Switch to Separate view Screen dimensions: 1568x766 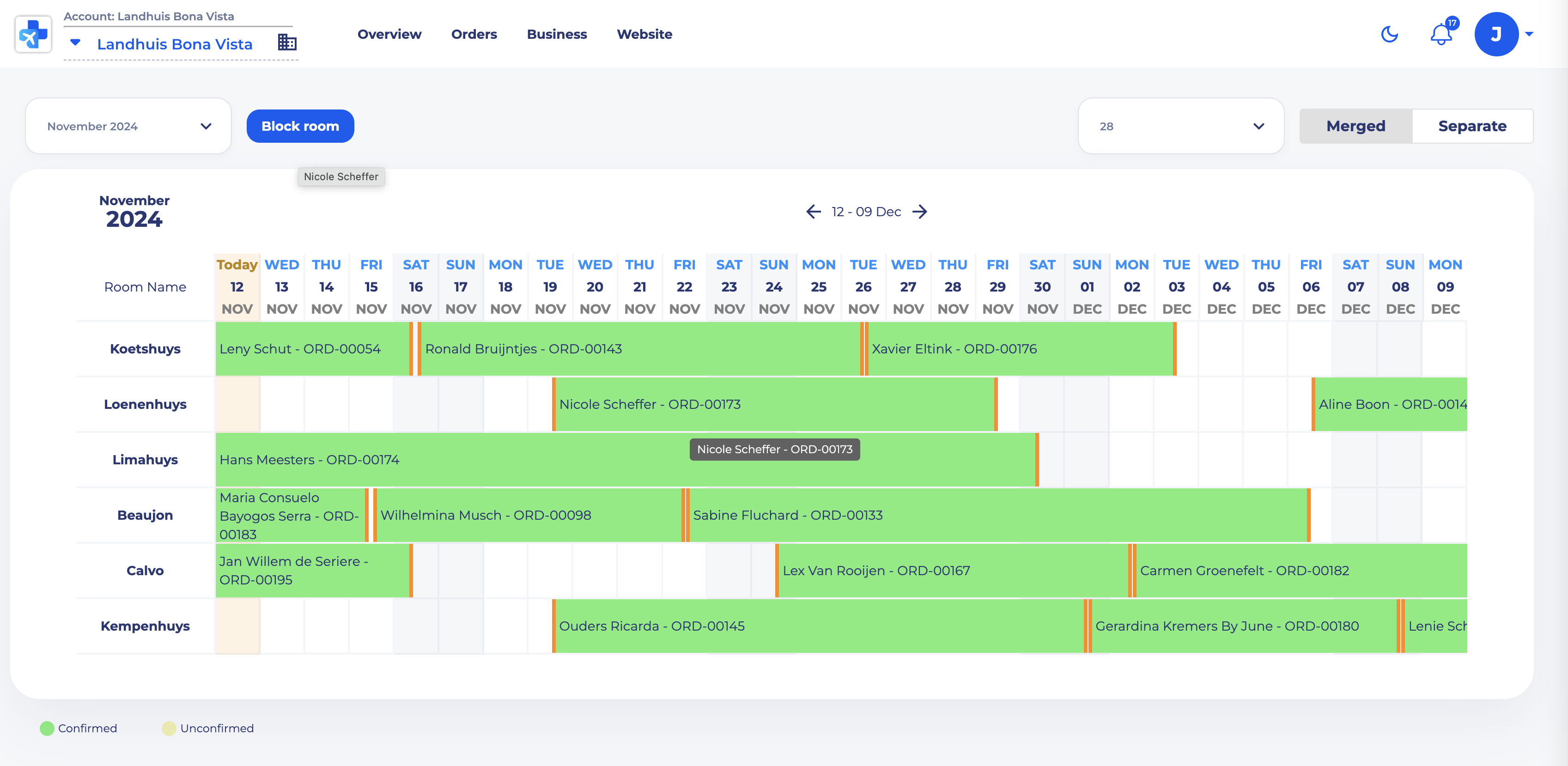pos(1472,126)
